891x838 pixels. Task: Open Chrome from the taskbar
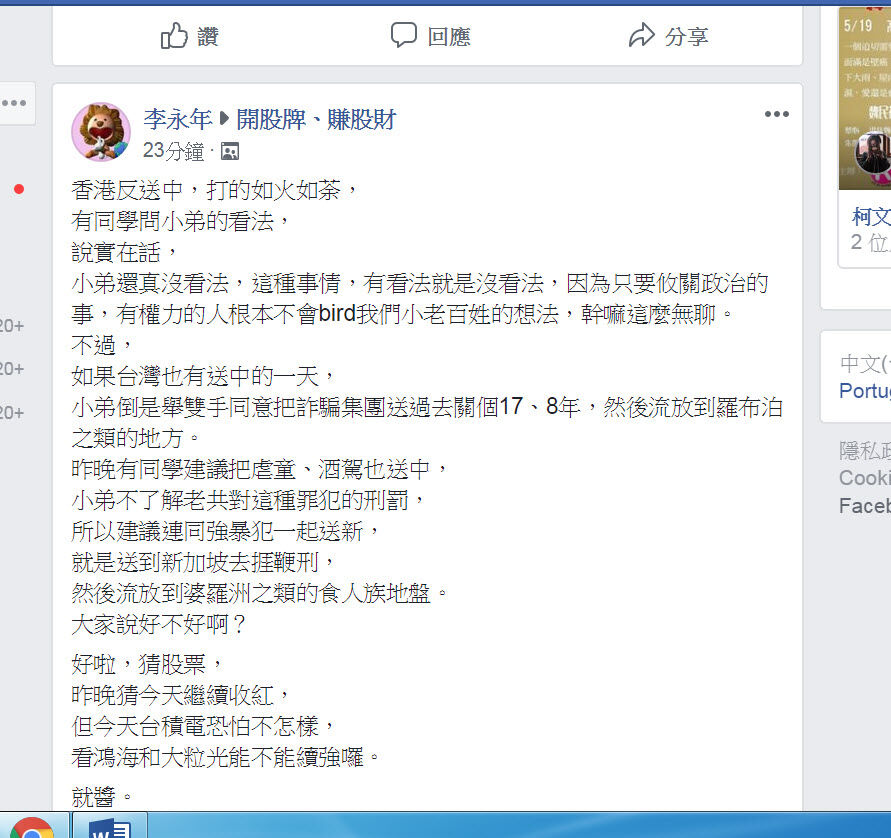pyautogui.click(x=31, y=827)
